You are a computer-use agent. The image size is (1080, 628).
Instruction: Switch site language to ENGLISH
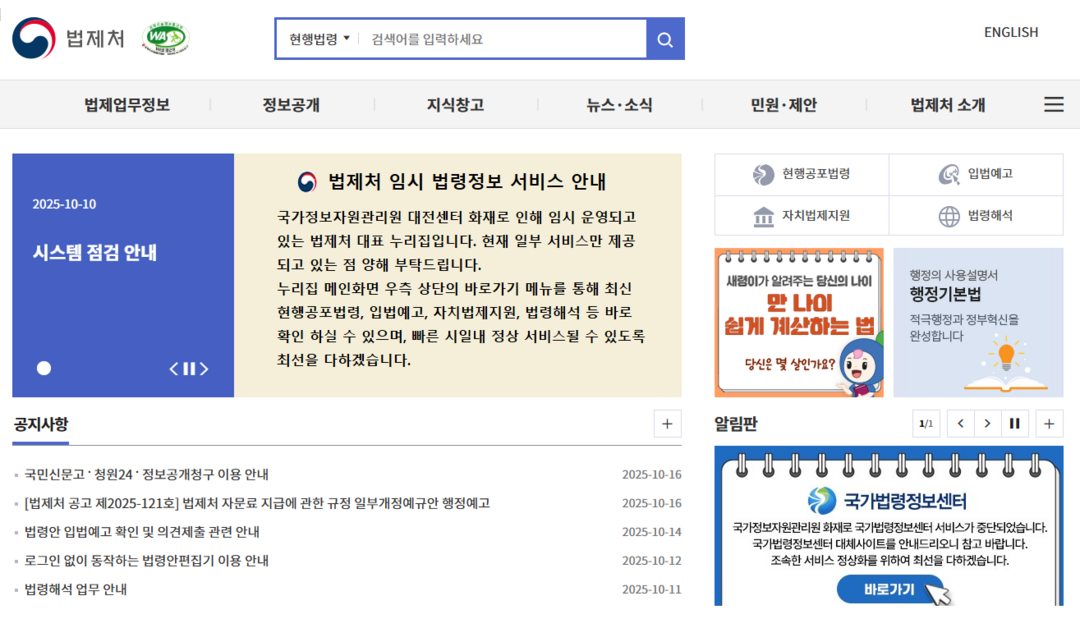1010,32
